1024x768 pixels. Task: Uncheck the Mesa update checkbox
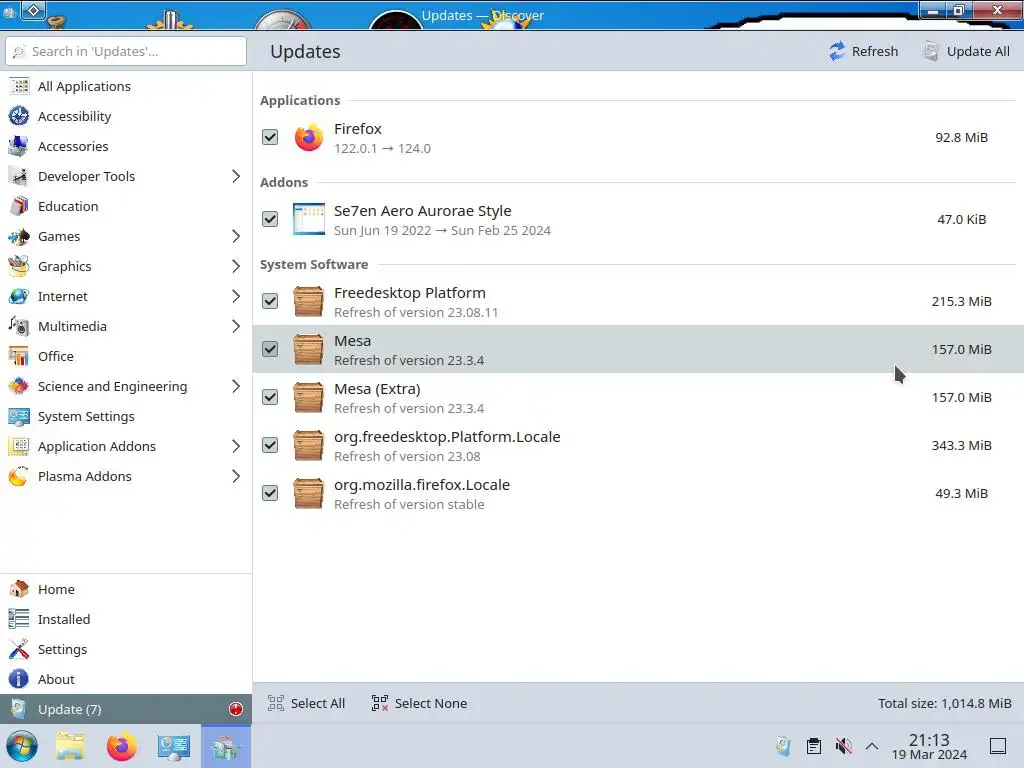click(x=270, y=349)
